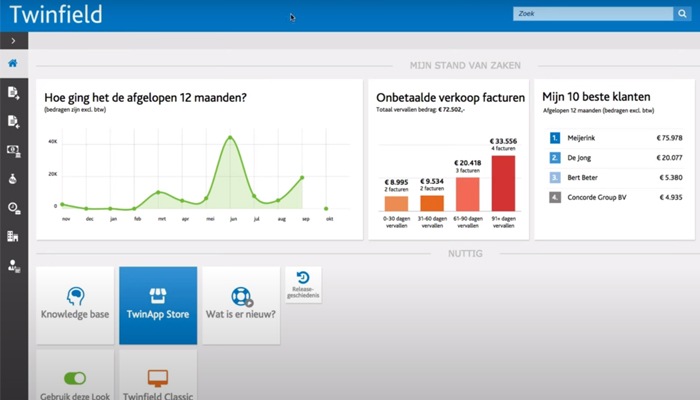Screen dimensions: 700x400
Task: Click the rank 2 badge next to De Jong
Action: coord(555,158)
